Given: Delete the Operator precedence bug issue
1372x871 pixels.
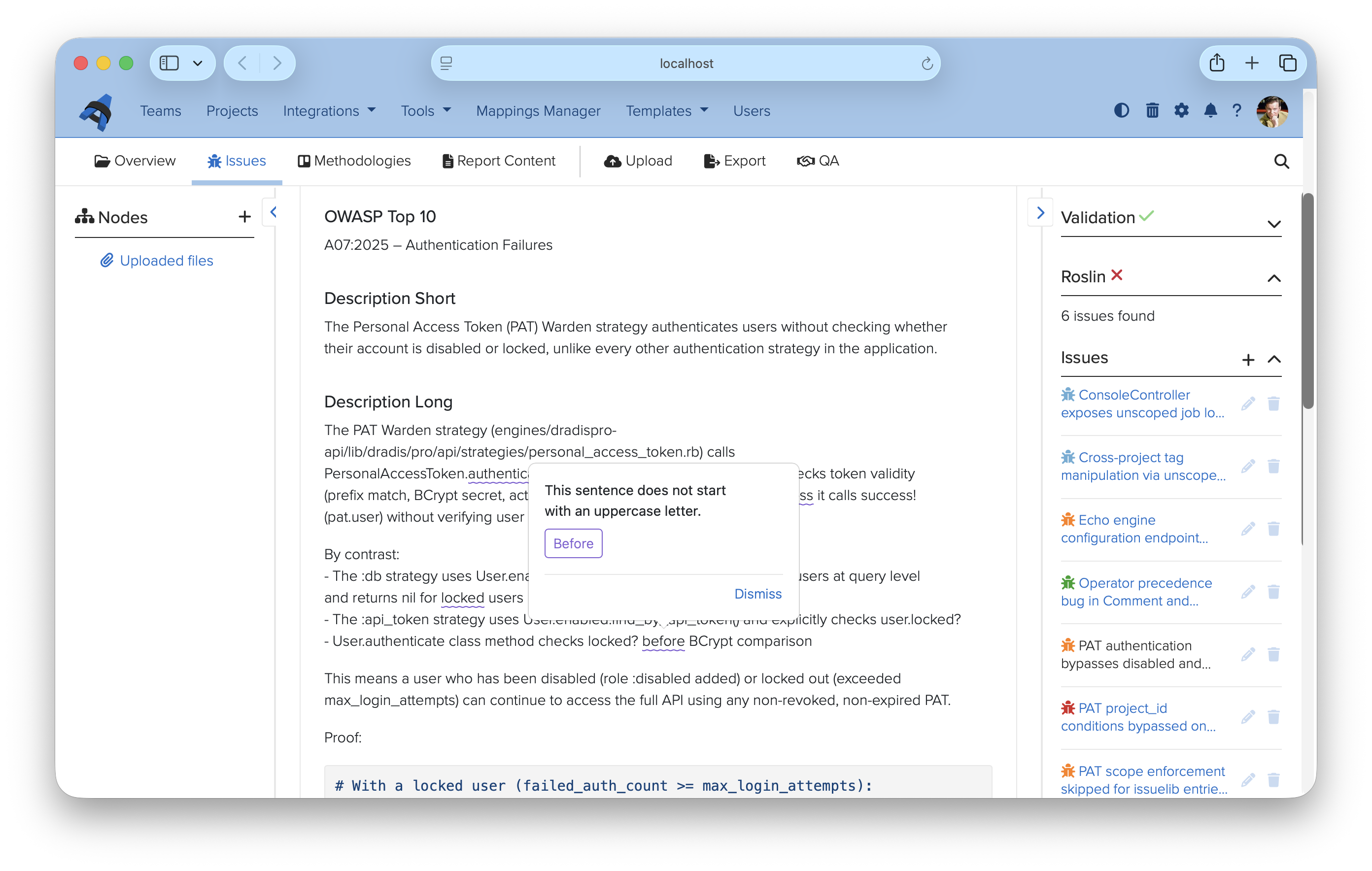Looking at the screenshot, I should (x=1273, y=592).
